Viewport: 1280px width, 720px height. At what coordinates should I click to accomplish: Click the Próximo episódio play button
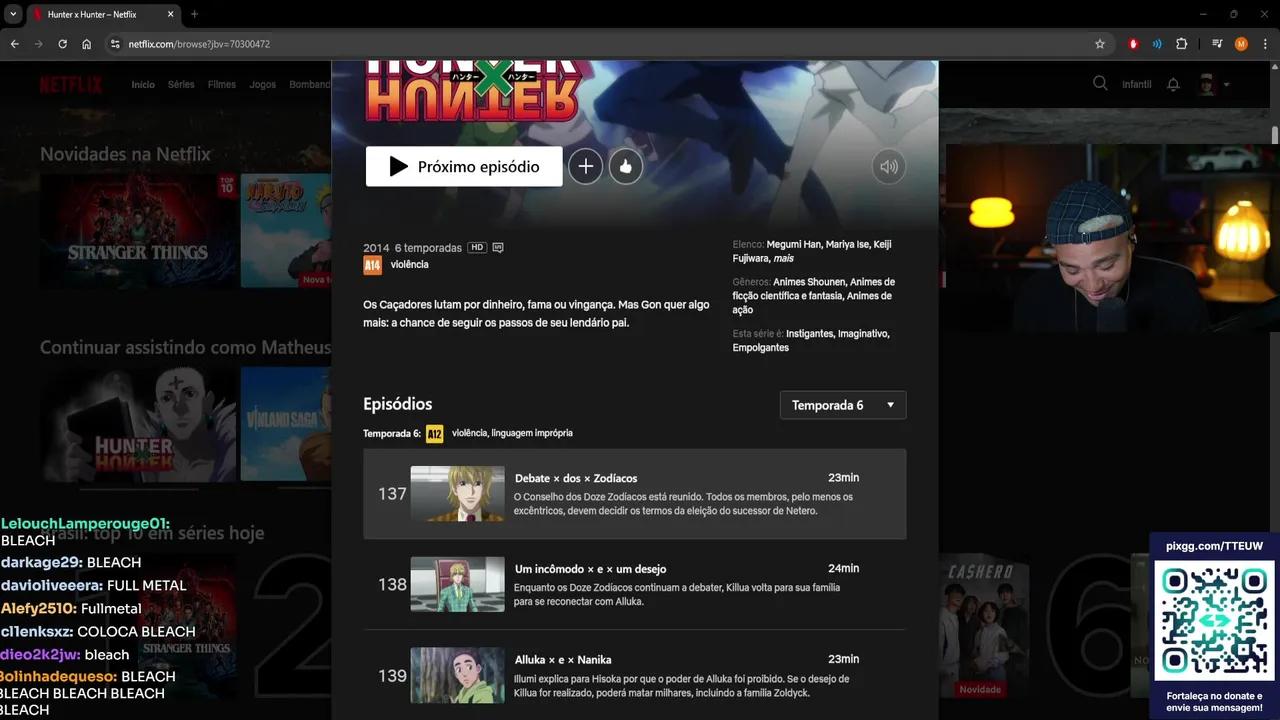tap(464, 167)
